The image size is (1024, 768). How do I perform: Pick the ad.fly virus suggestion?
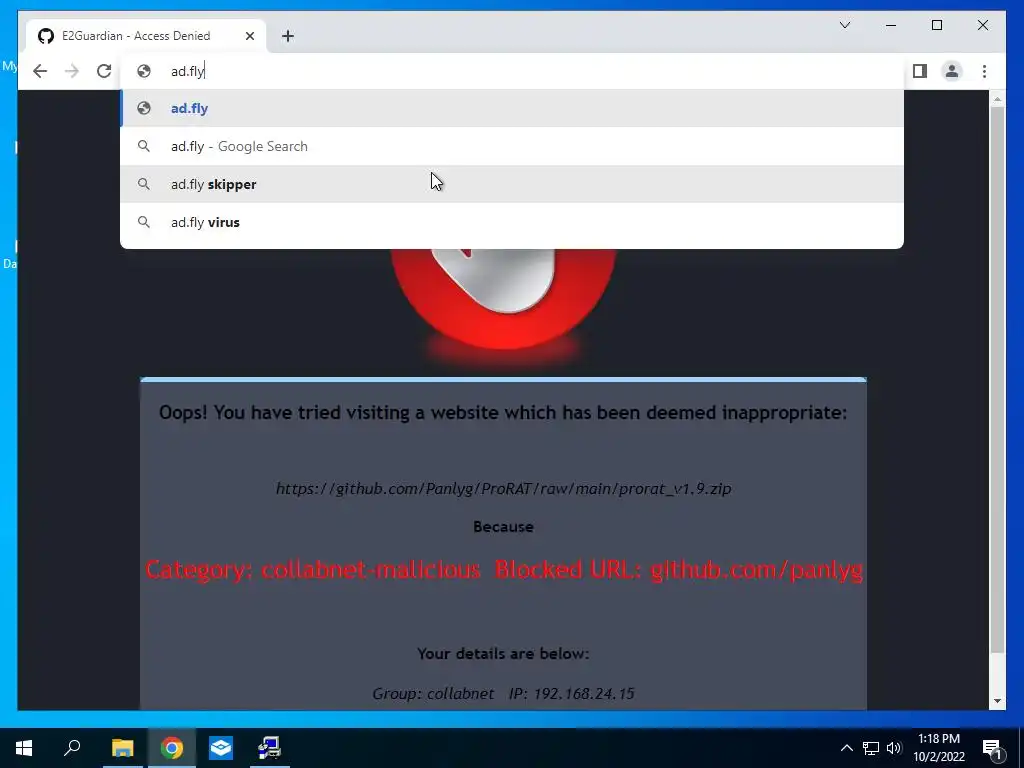(x=512, y=222)
